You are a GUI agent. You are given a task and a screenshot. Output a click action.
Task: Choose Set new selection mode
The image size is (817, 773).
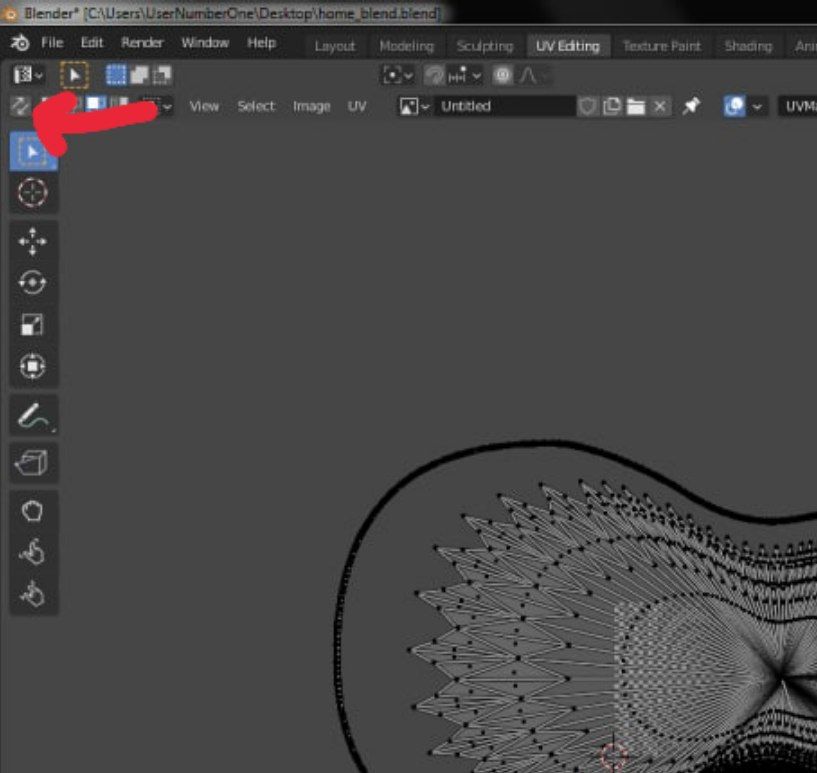pyautogui.click(x=116, y=75)
